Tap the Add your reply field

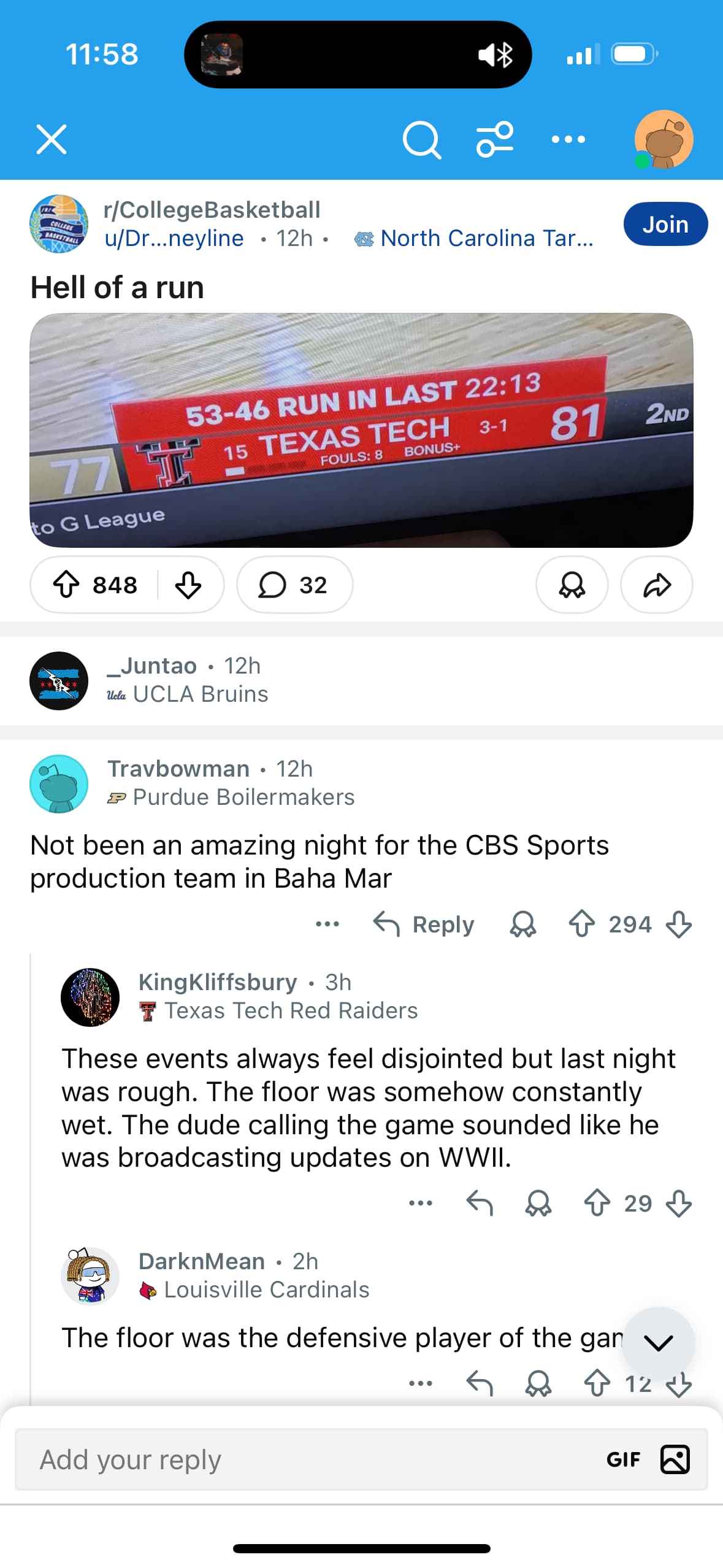pos(307,1459)
